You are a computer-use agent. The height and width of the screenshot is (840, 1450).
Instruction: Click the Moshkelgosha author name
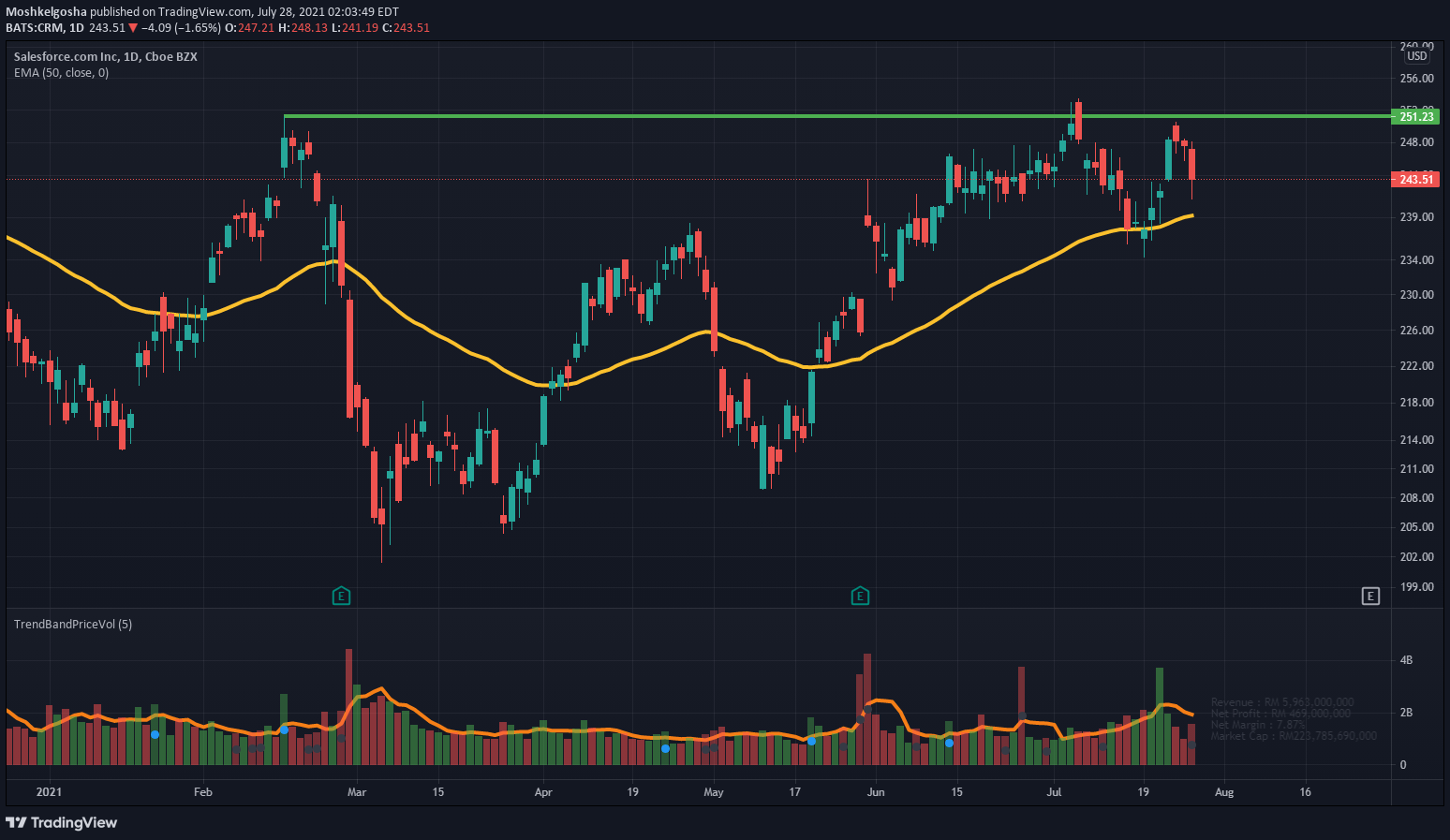point(47,11)
